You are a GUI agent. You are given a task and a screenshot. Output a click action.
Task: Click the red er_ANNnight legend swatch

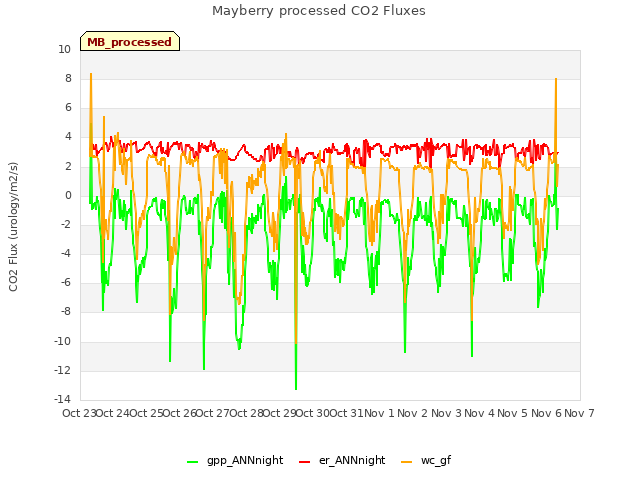pyautogui.click(x=304, y=462)
